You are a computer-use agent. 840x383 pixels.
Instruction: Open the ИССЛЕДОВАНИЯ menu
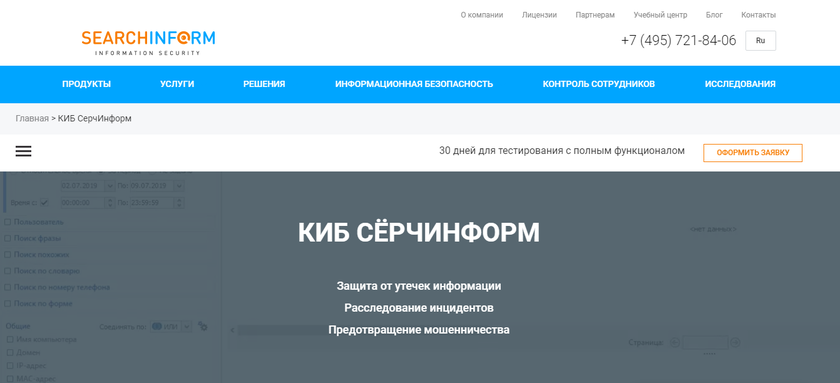[x=740, y=84]
